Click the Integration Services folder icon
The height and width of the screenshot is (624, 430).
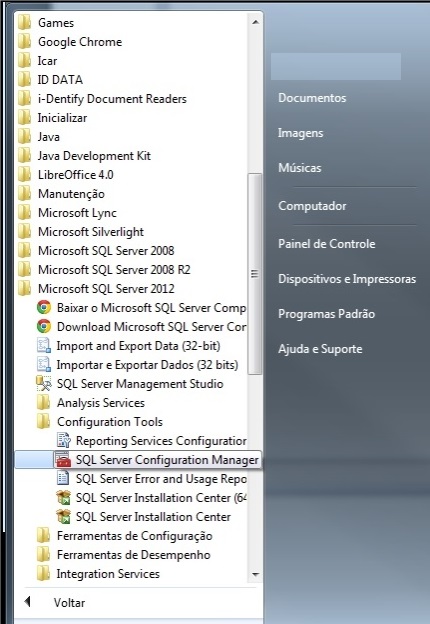[43, 574]
